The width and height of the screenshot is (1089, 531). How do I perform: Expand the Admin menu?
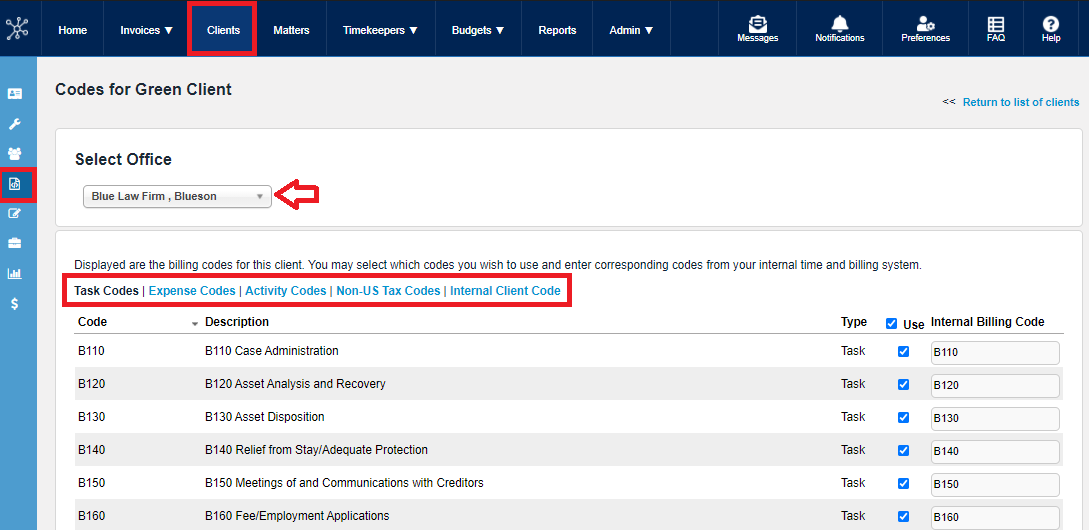click(x=631, y=30)
